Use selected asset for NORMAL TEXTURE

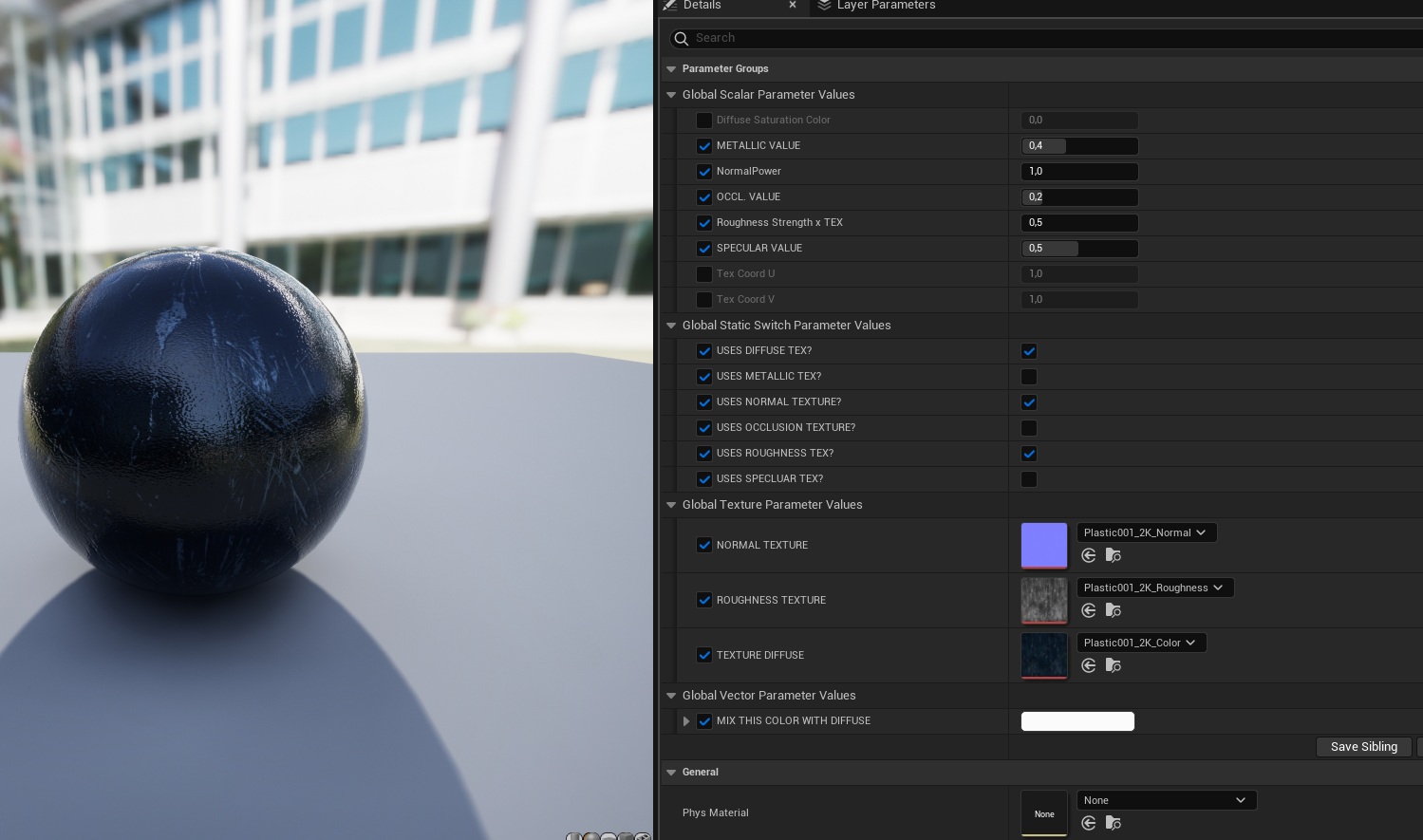tap(1089, 555)
